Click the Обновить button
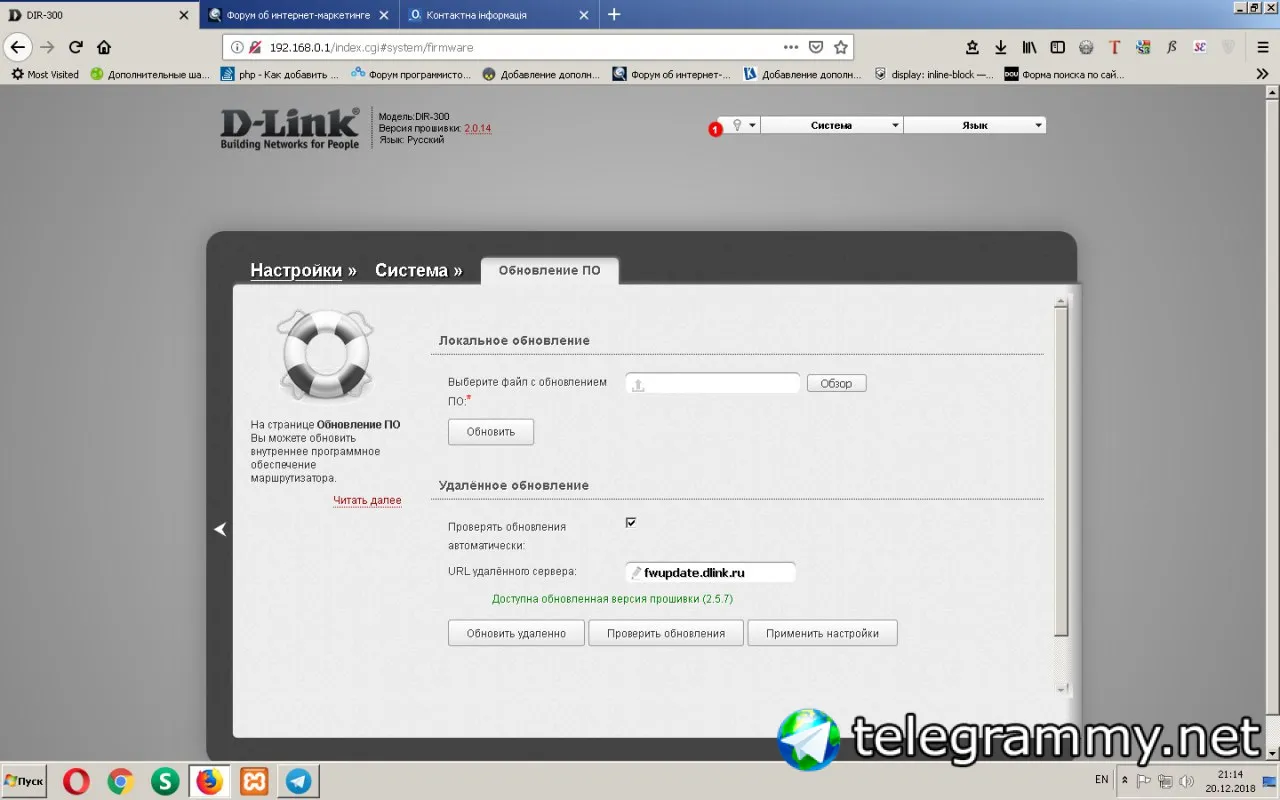 tap(490, 432)
